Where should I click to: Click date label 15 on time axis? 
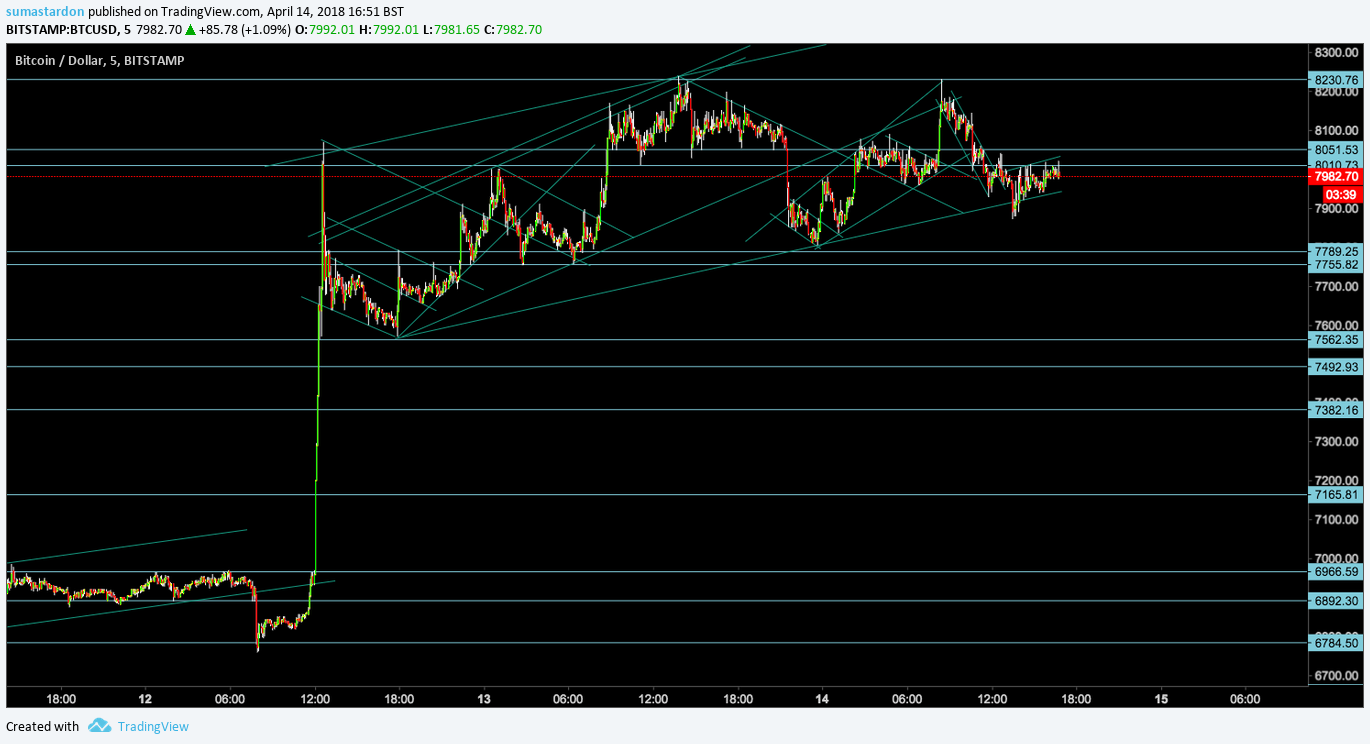click(1161, 699)
